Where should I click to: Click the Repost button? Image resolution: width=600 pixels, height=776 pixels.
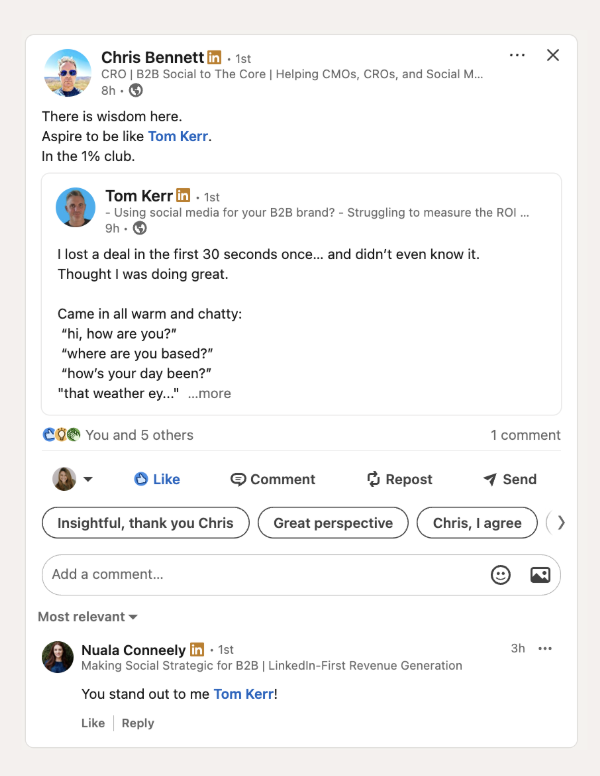399,479
